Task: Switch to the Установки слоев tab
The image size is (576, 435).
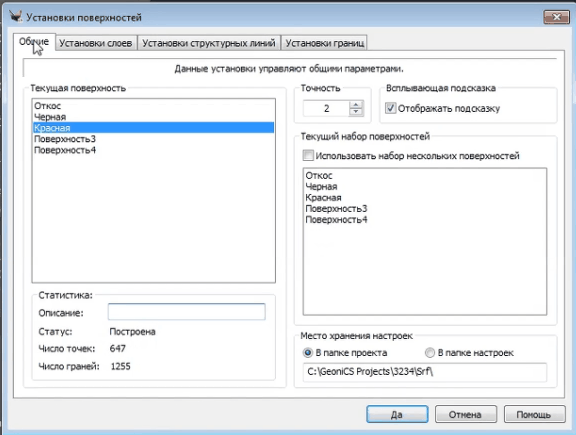Action: click(96, 43)
